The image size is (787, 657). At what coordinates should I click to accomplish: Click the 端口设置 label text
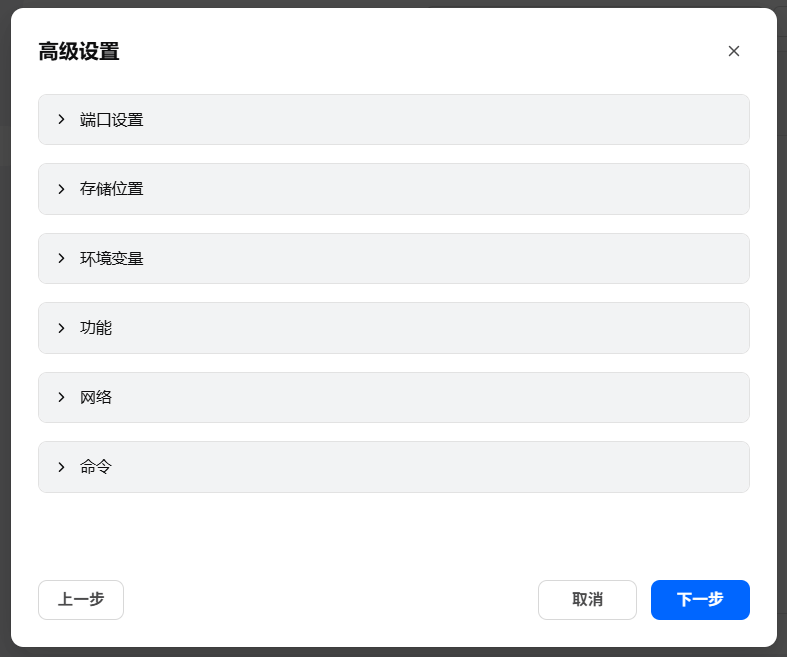click(x=112, y=120)
